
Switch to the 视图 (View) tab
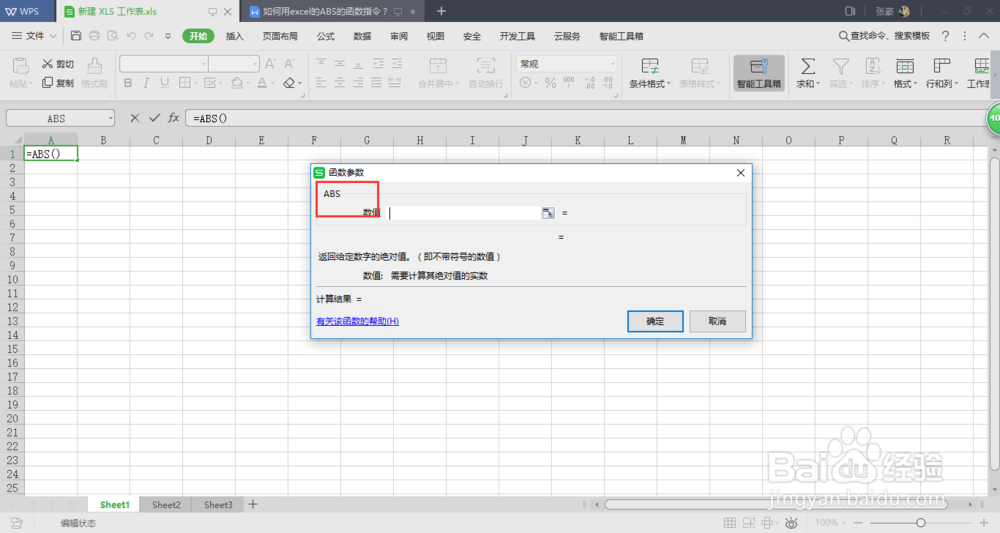435,36
